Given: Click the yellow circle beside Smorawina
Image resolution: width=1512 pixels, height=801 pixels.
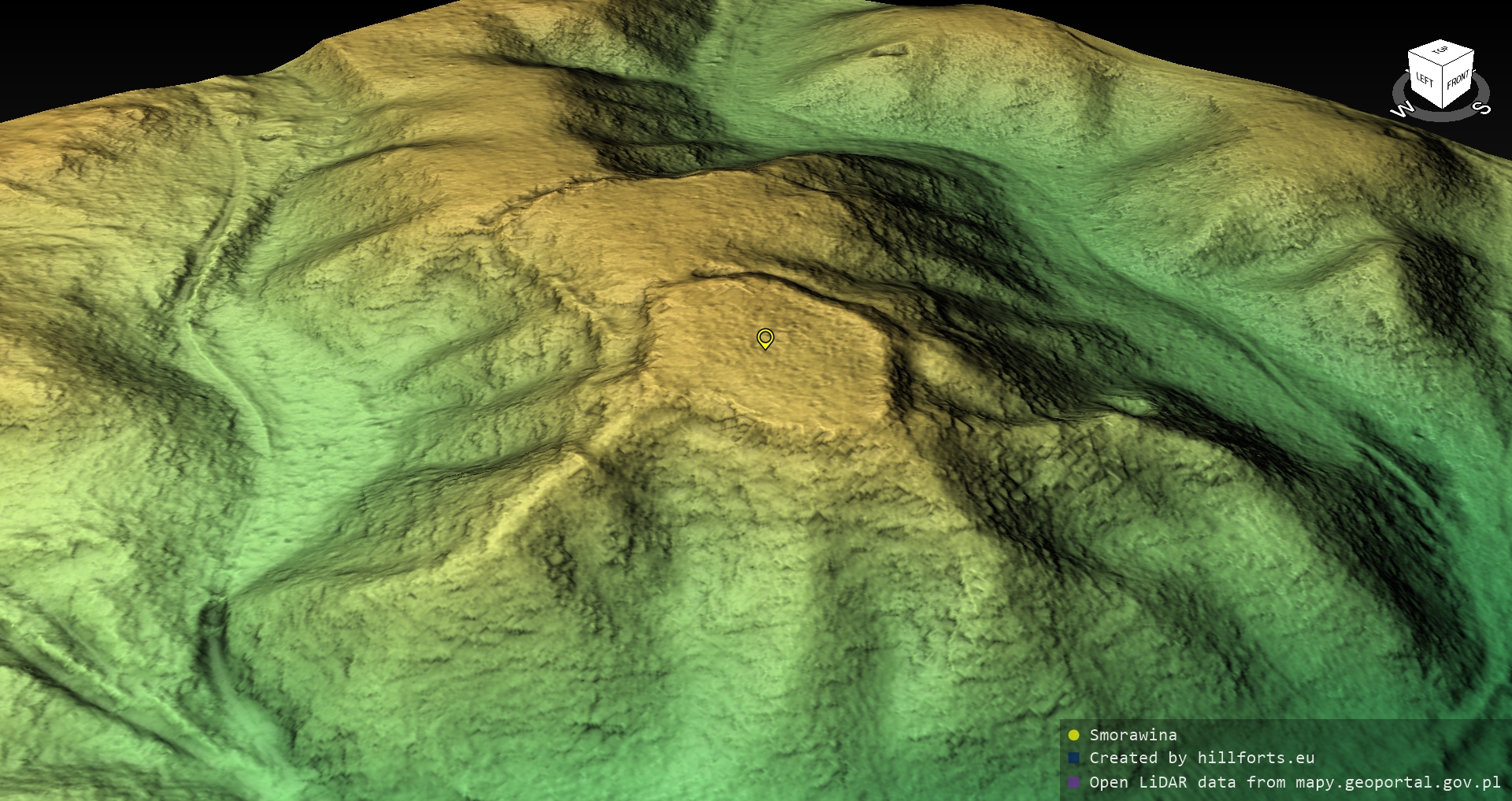Looking at the screenshot, I should (1073, 736).
